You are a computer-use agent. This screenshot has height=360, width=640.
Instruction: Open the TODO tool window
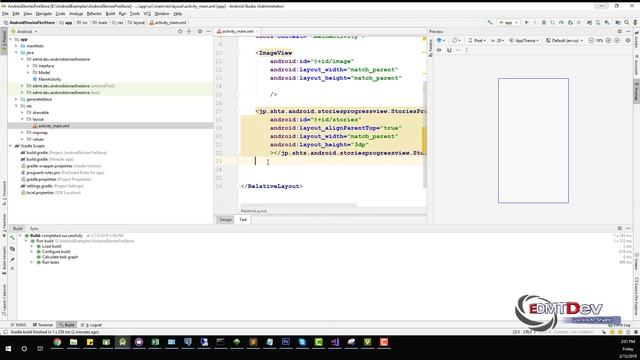click(18, 325)
